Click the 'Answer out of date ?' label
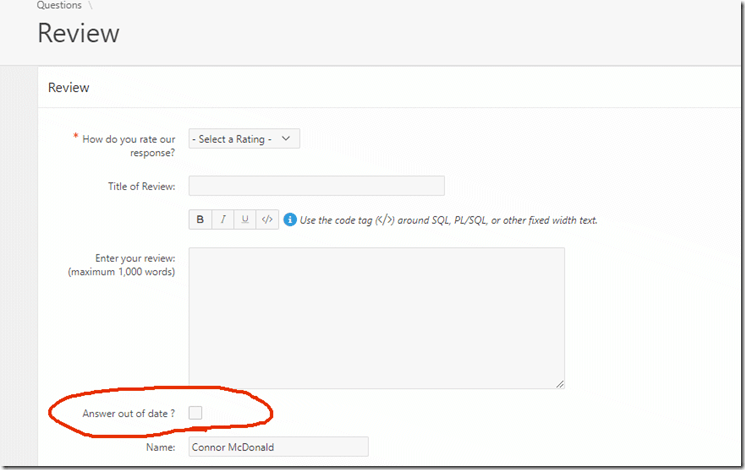Viewport: 745px width, 470px height. coord(128,413)
